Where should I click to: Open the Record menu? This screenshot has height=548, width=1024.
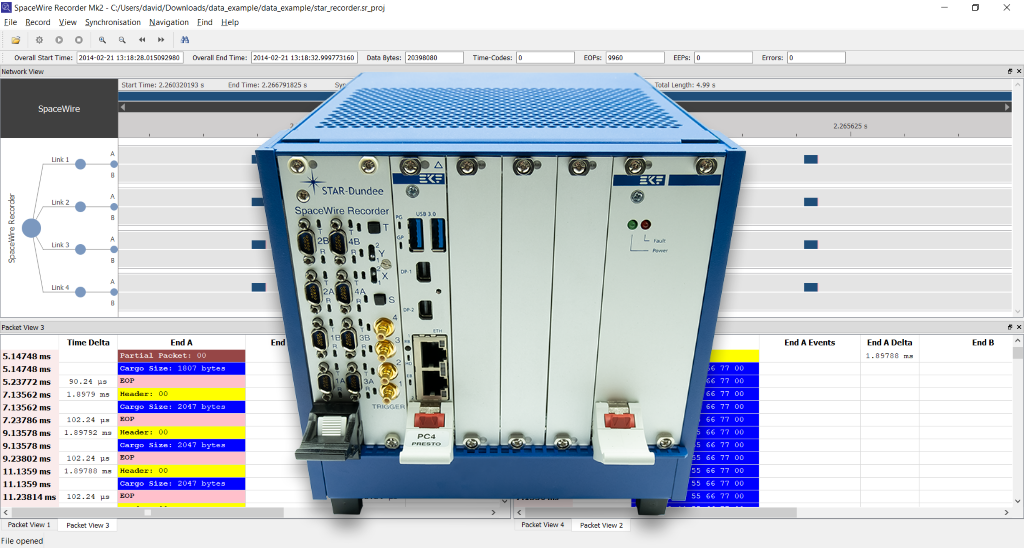tap(38, 22)
